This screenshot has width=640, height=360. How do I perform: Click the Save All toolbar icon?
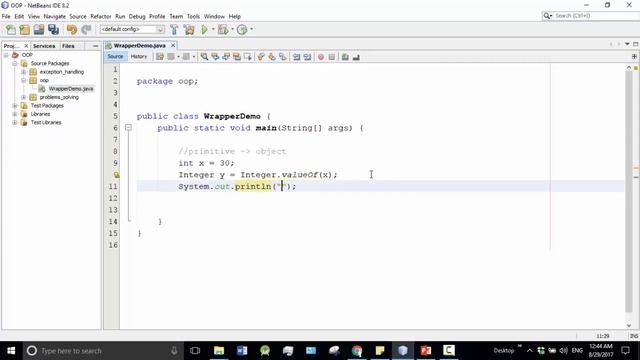tap(53, 29)
